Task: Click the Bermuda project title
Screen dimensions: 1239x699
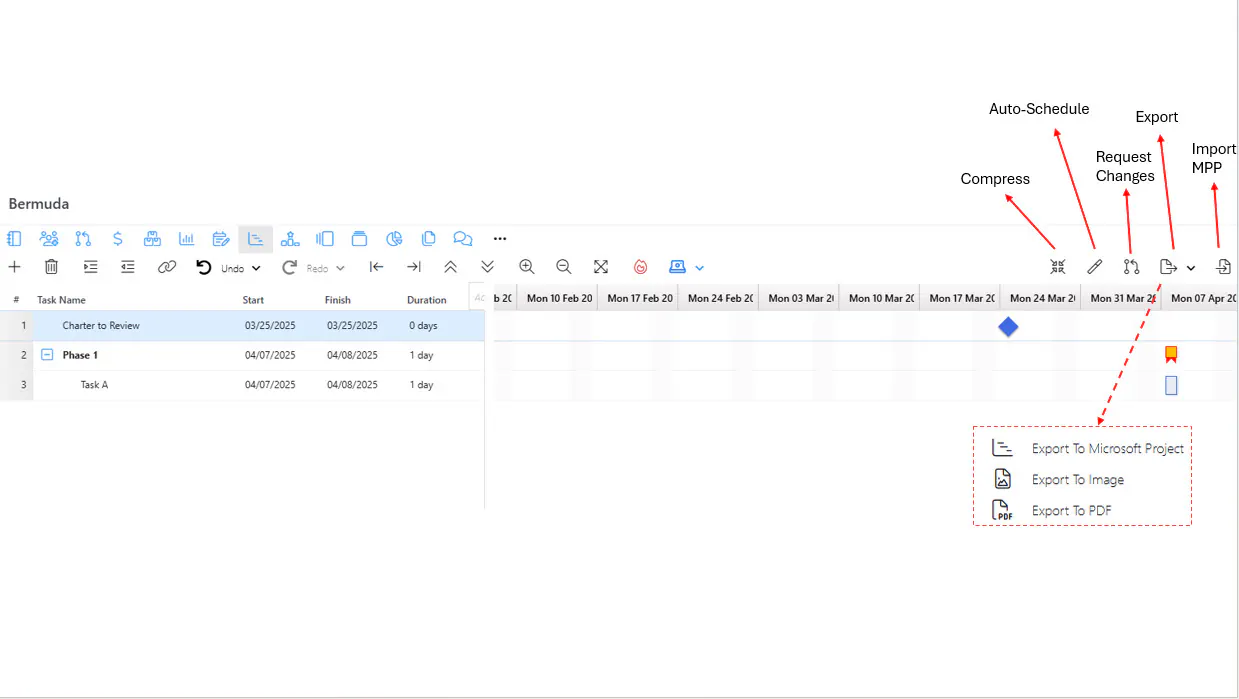Action: point(39,204)
